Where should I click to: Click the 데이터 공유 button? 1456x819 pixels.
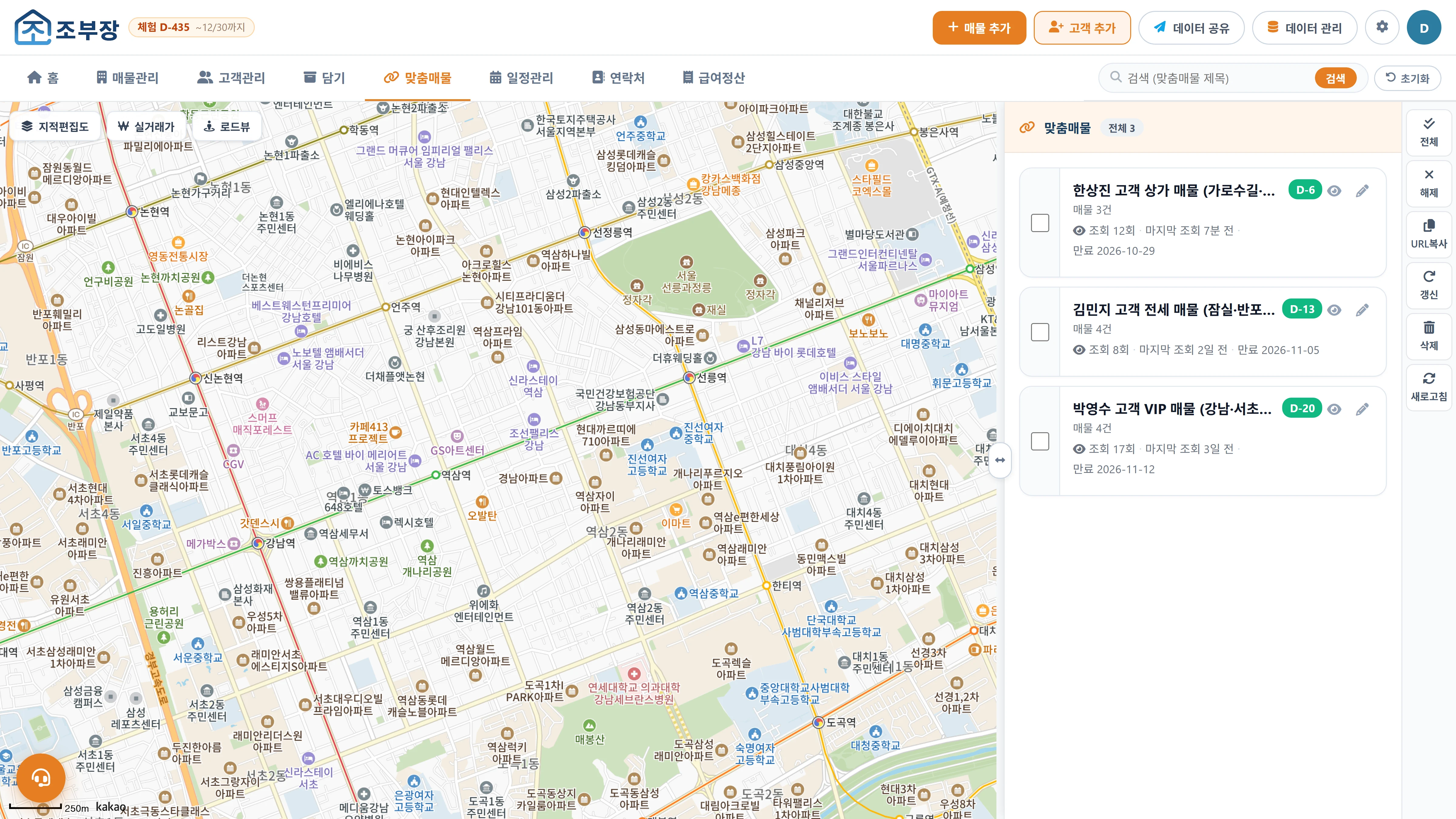[1191, 28]
